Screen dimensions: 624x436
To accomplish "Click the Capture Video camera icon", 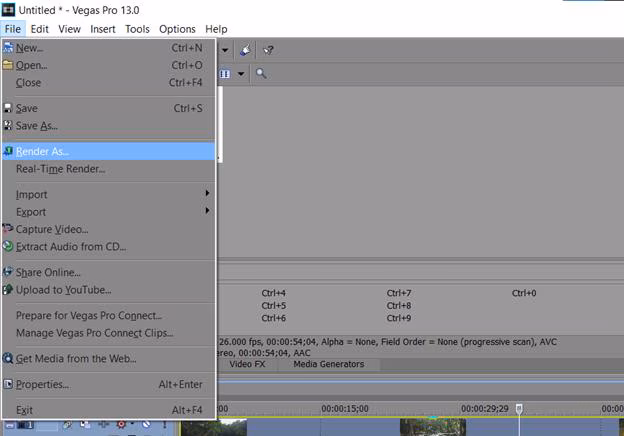I will [8, 229].
